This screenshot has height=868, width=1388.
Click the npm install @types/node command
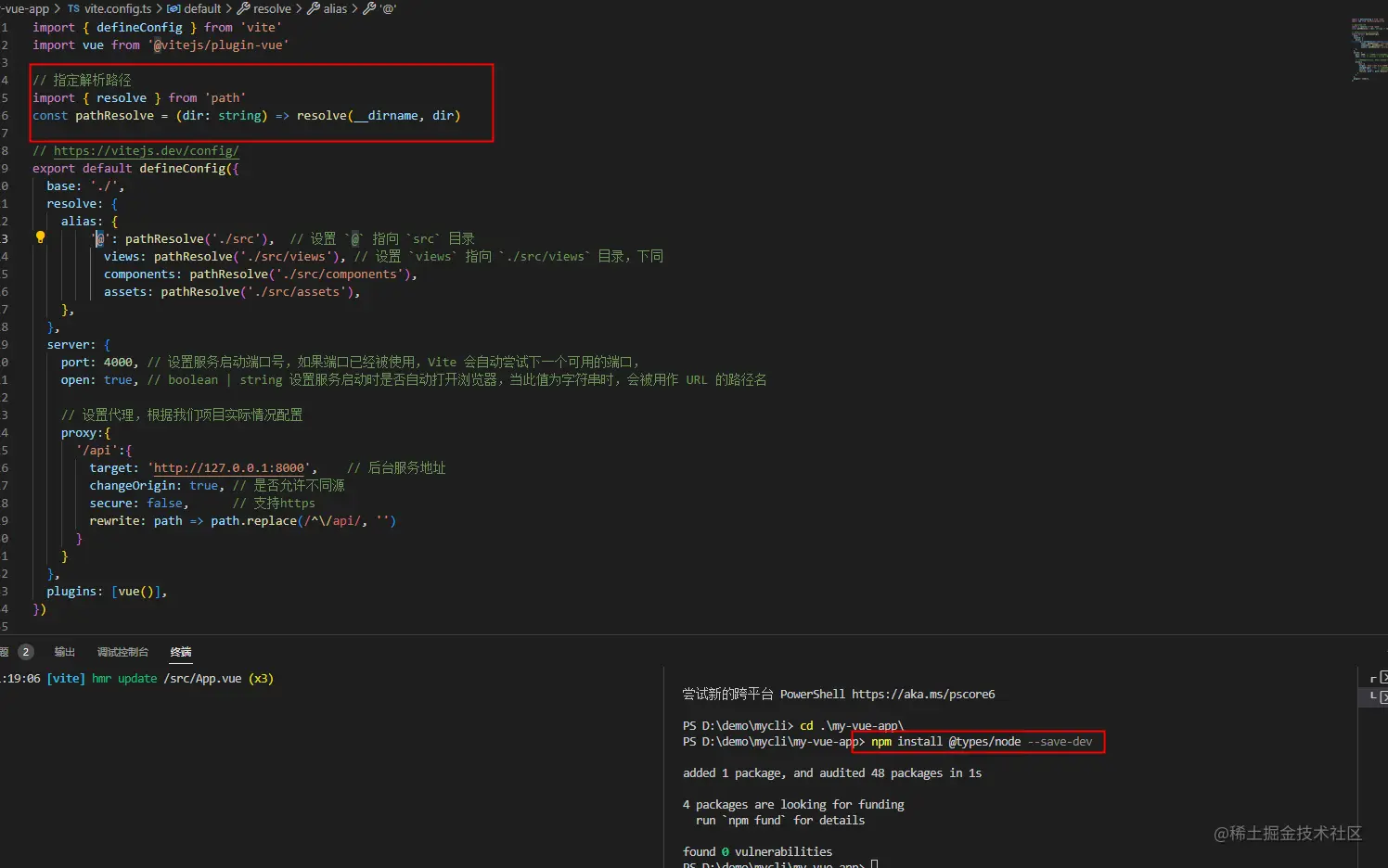pyautogui.click(x=982, y=741)
